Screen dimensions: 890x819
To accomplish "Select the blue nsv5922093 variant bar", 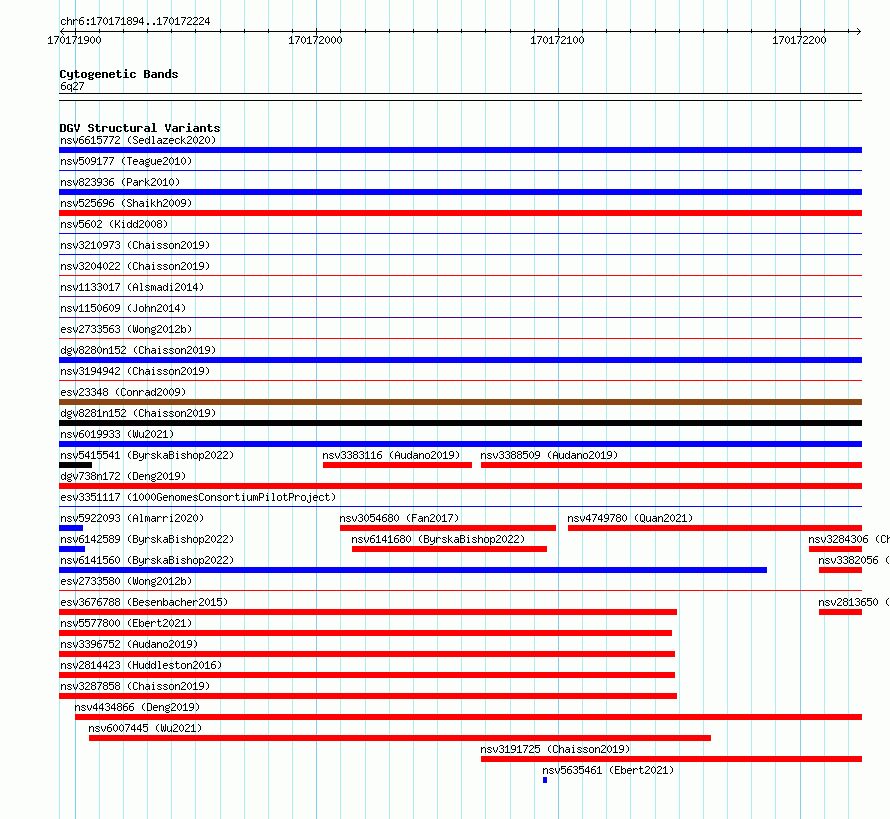I will (x=71, y=528).
